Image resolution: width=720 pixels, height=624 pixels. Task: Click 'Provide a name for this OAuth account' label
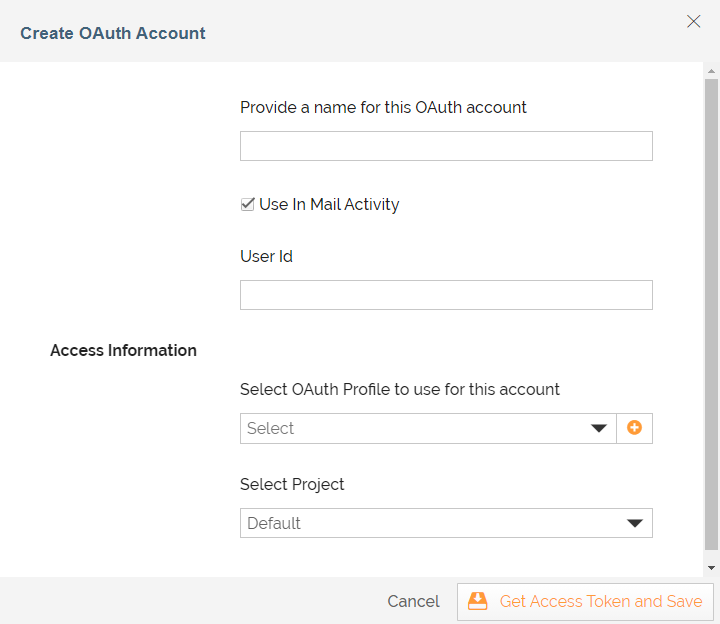383,107
